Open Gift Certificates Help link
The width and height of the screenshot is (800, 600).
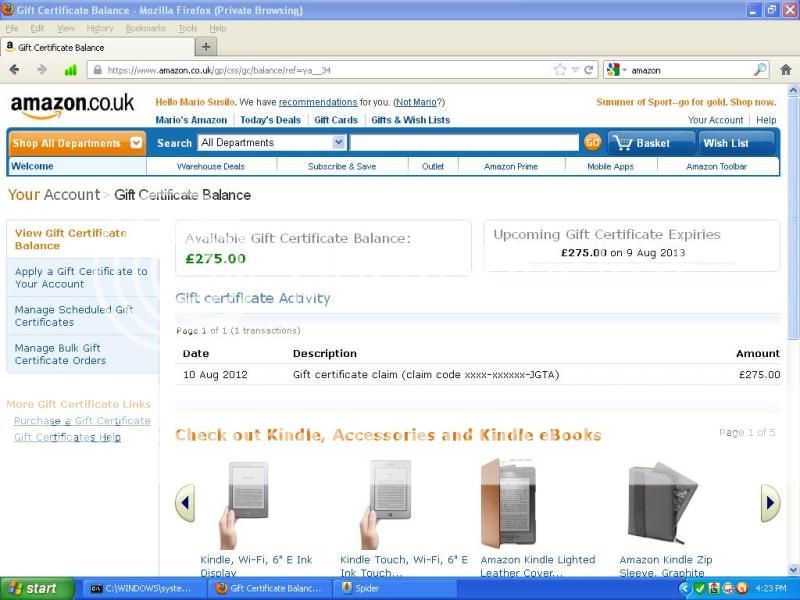point(67,437)
